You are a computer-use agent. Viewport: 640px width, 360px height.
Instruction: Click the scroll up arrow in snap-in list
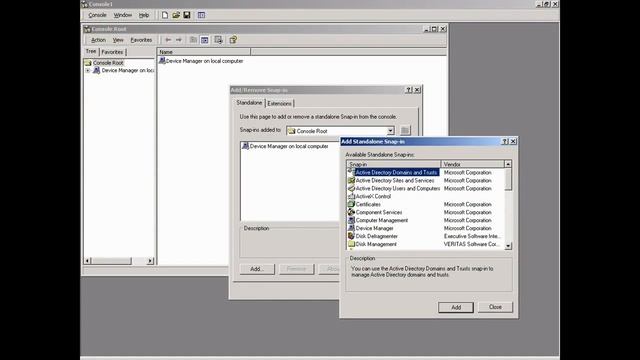(x=508, y=164)
